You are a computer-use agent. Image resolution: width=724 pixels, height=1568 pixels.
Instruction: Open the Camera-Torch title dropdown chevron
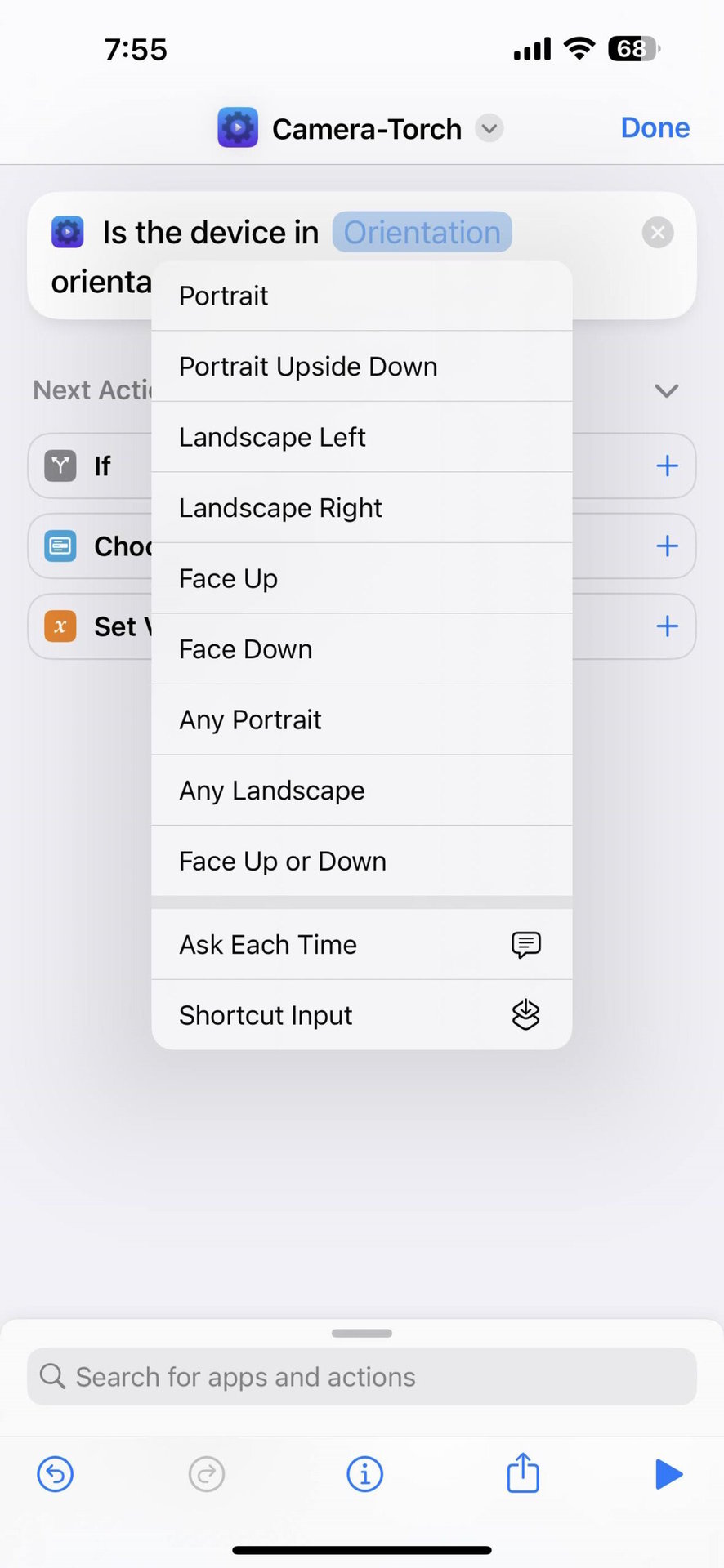489,128
